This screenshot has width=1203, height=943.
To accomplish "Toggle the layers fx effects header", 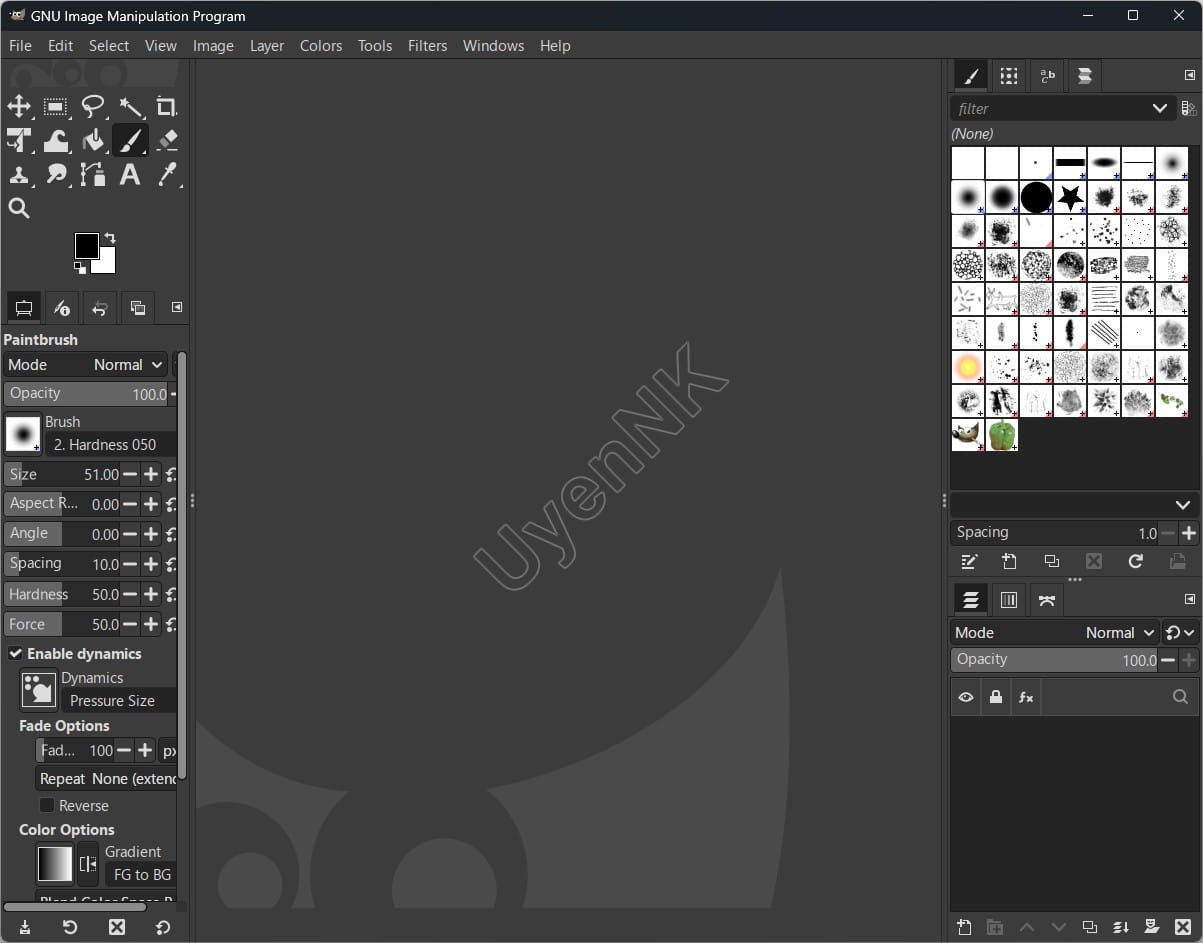I will click(x=1026, y=697).
